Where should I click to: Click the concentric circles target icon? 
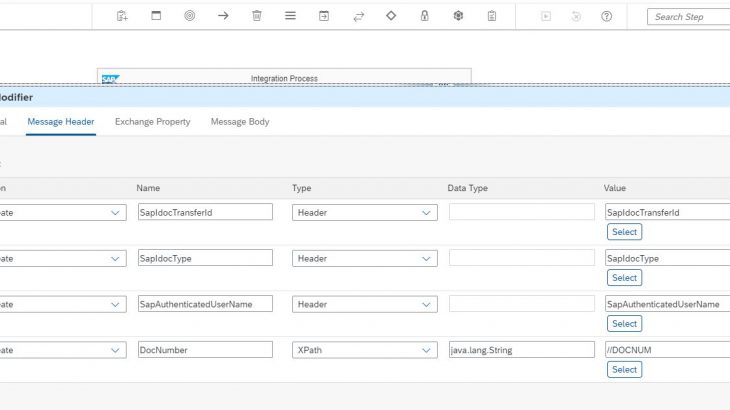point(189,16)
